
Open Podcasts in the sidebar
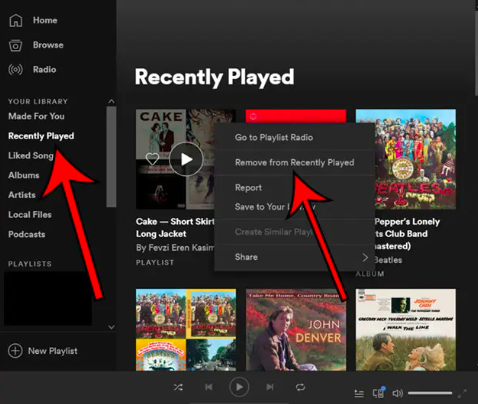point(27,234)
